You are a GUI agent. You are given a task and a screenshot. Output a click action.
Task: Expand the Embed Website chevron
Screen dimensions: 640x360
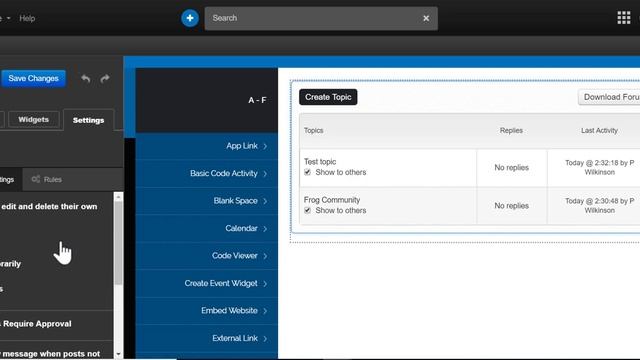coord(265,311)
